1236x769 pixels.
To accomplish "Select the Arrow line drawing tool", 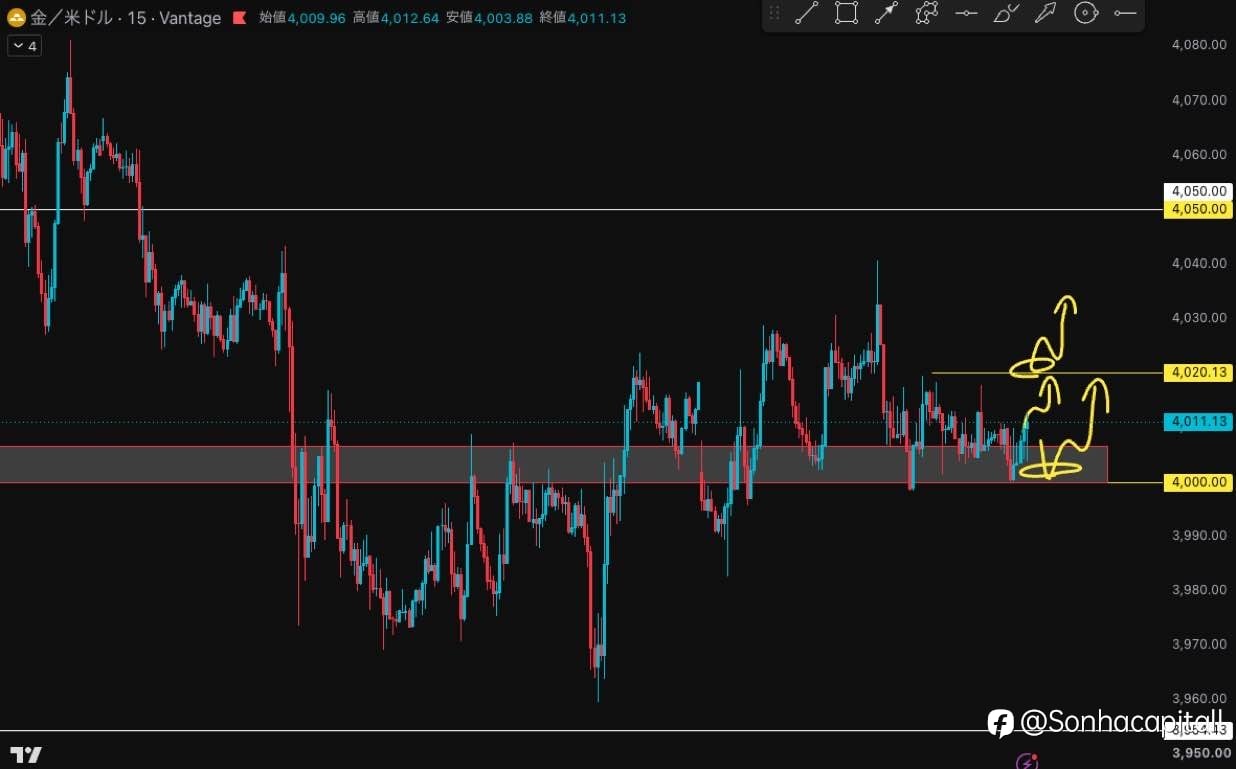I will pos(885,13).
